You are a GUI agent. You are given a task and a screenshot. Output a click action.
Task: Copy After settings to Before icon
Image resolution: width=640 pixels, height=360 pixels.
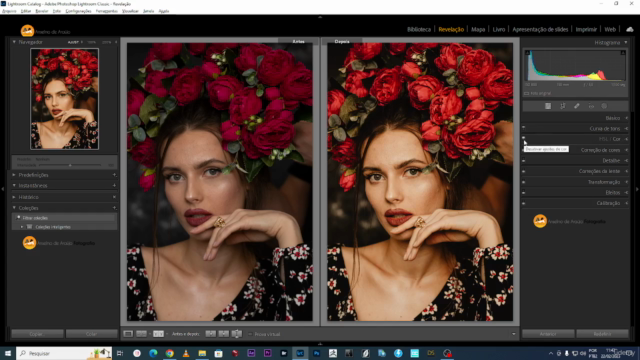[224, 334]
